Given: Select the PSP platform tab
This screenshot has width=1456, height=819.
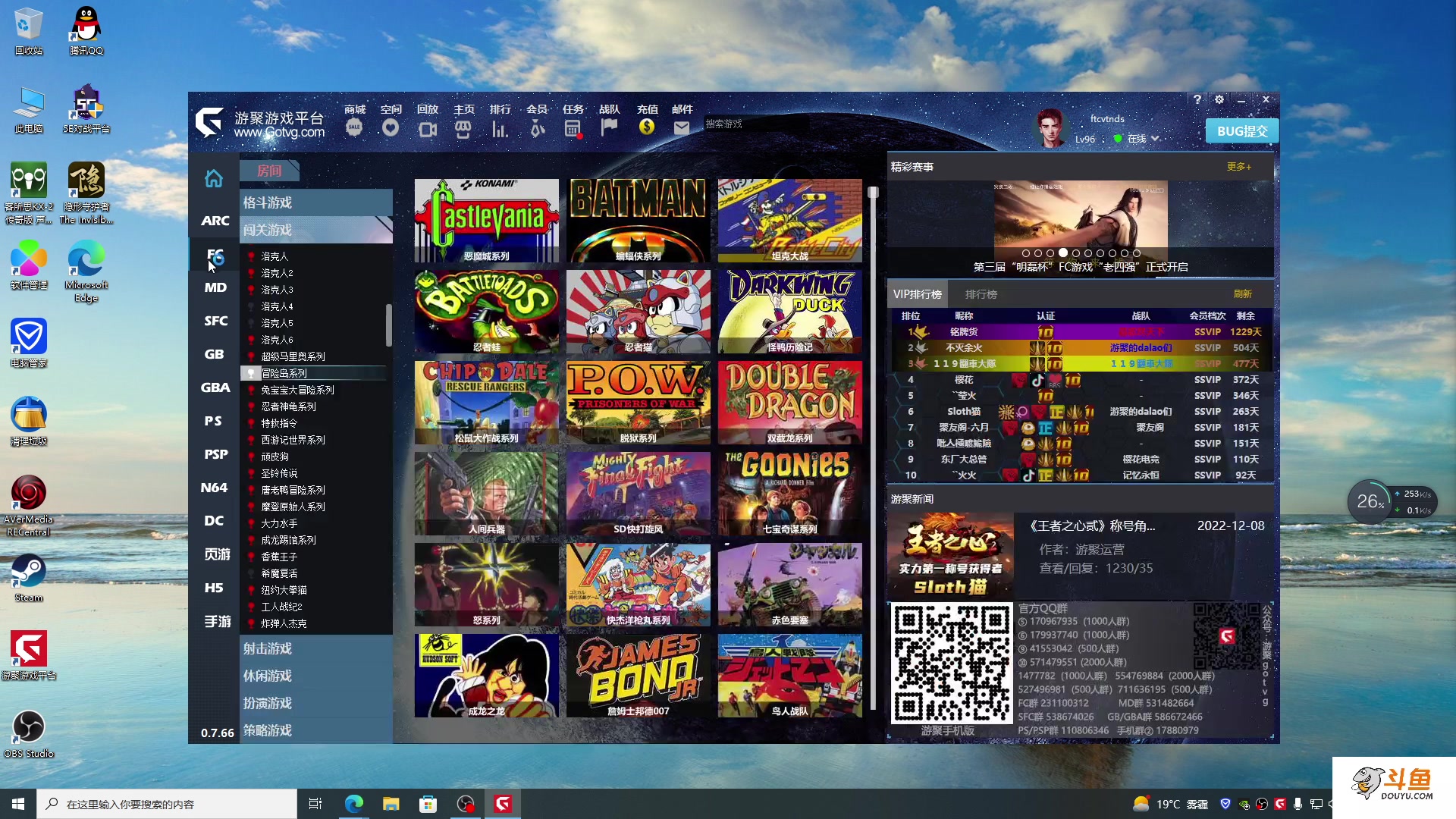Looking at the screenshot, I should pos(215,454).
